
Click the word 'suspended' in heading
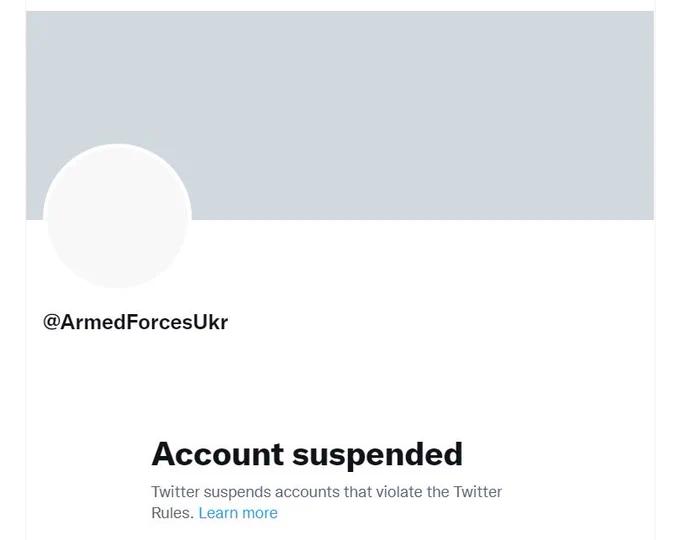(x=377, y=455)
